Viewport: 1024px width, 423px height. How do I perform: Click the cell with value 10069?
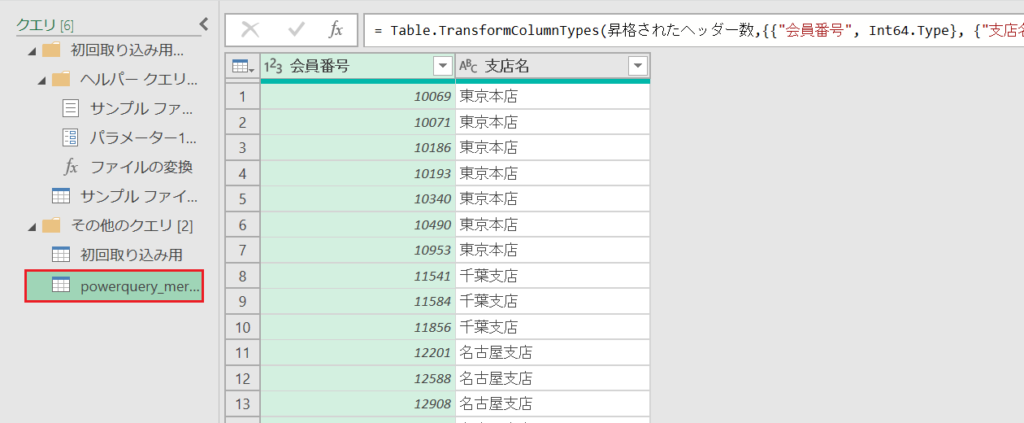(358, 97)
